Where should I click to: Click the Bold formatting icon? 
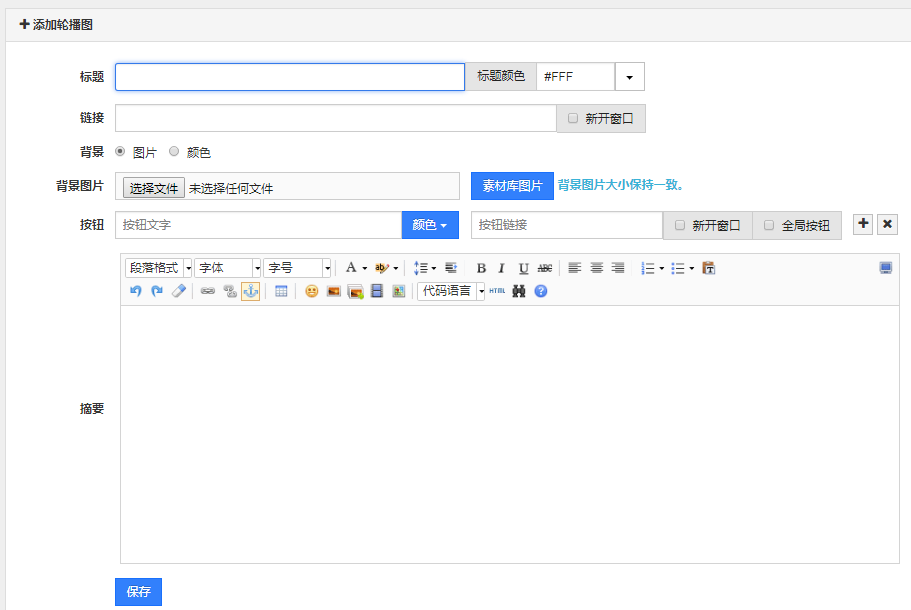pos(481,268)
